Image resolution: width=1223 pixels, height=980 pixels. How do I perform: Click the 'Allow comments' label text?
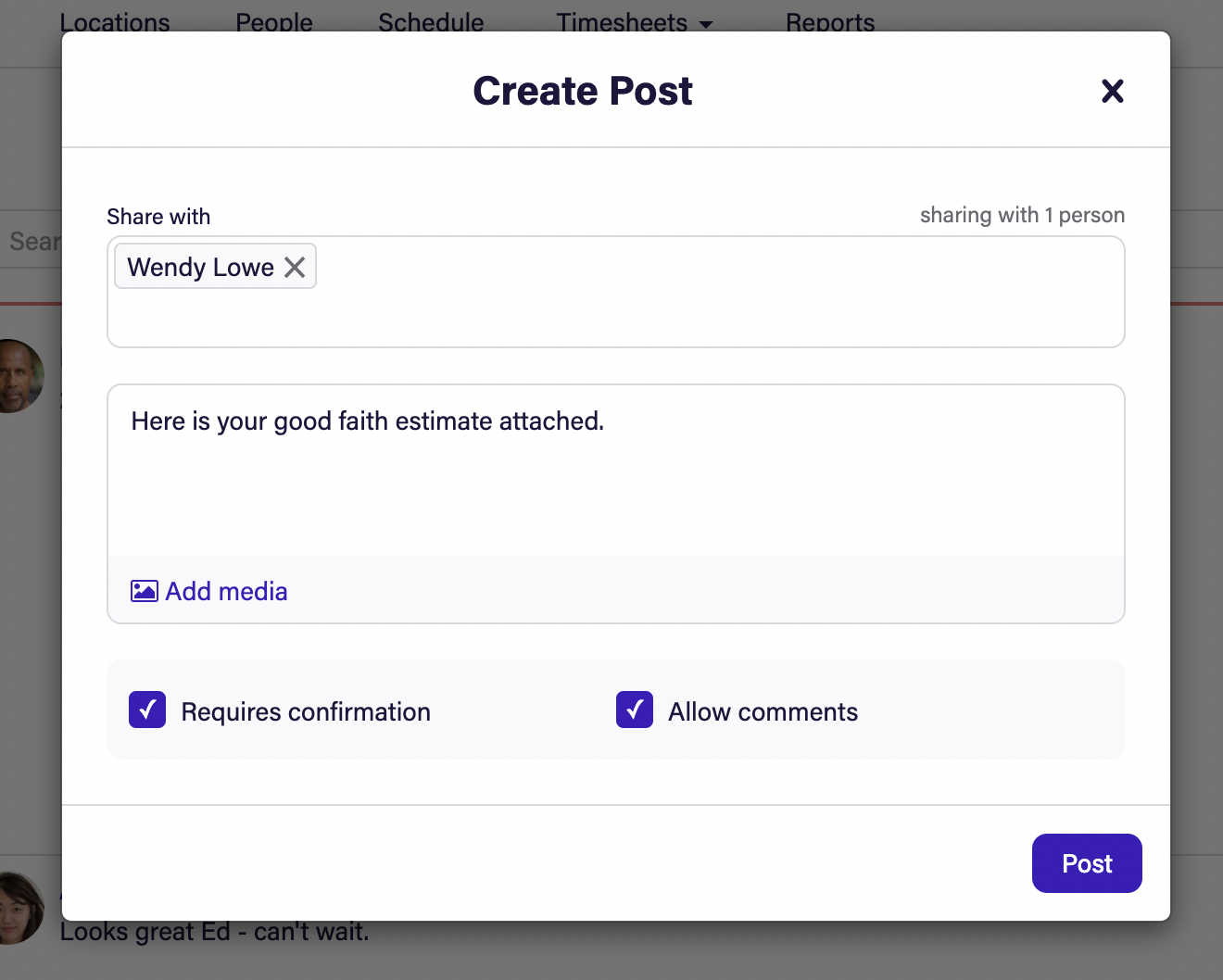[763, 711]
